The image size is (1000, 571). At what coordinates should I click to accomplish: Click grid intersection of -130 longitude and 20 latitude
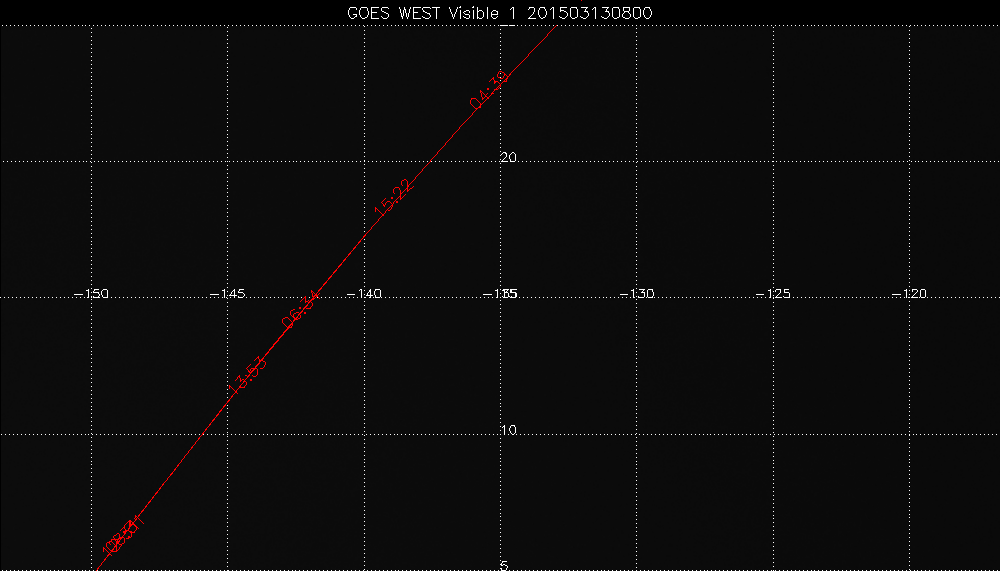[637, 160]
